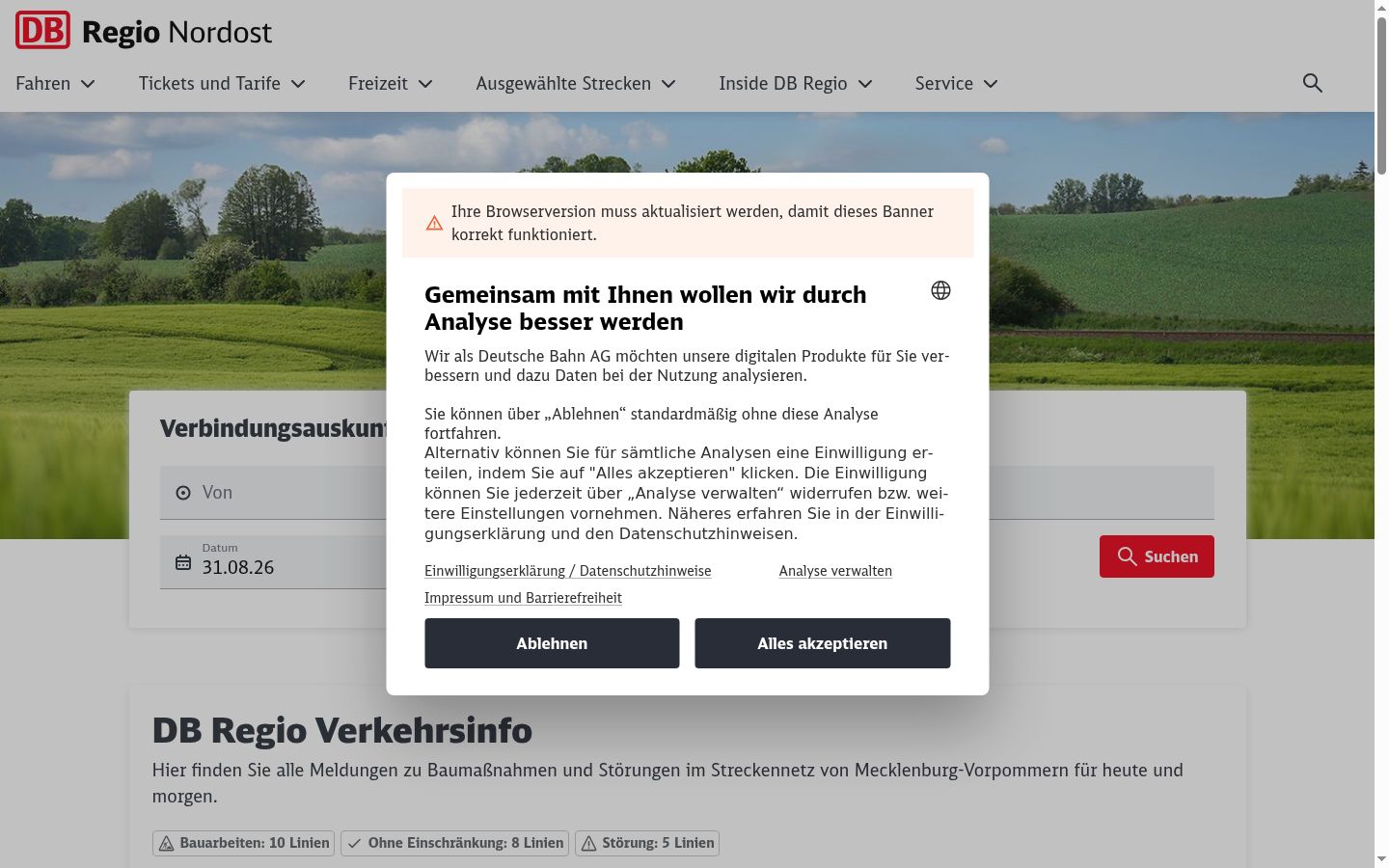Screen dimensions: 1389x868
Task: Open the site search magnifier icon
Action: [x=1312, y=83]
